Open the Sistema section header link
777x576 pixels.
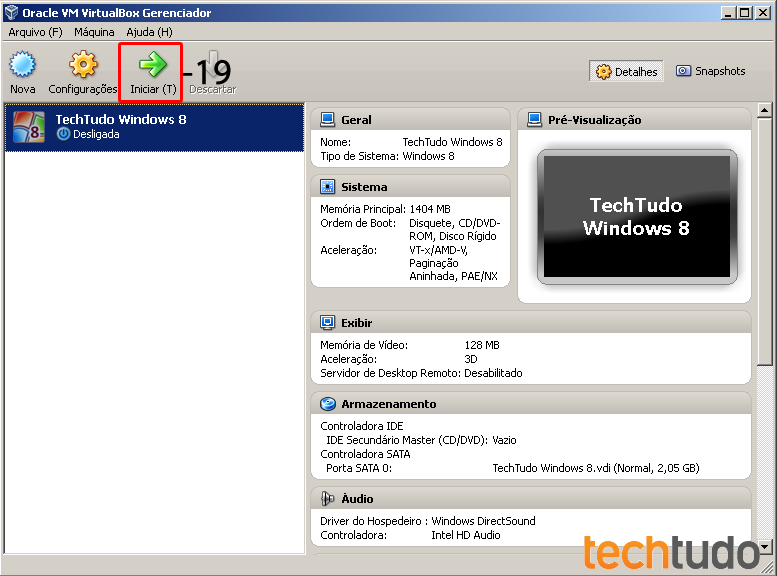(364, 187)
